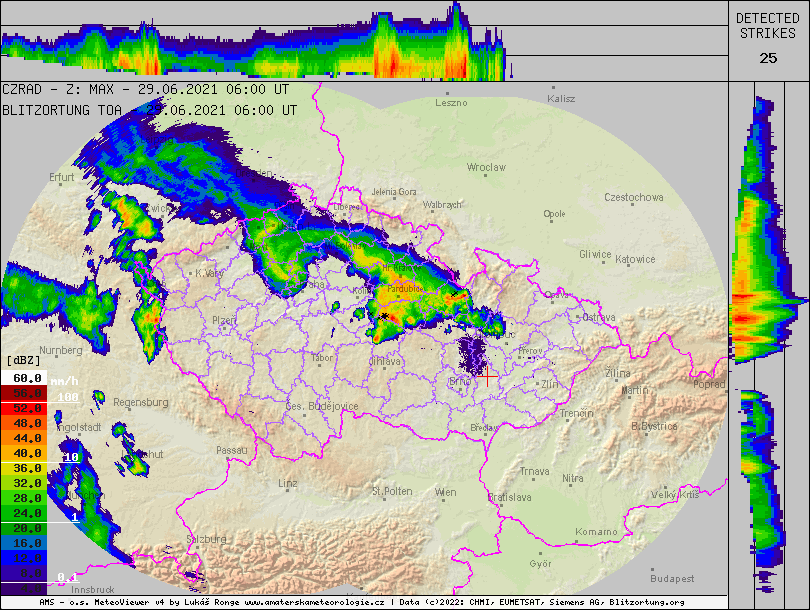Click the Jihlava city label
Image resolution: width=810 pixels, height=610 pixels.
[x=385, y=362]
